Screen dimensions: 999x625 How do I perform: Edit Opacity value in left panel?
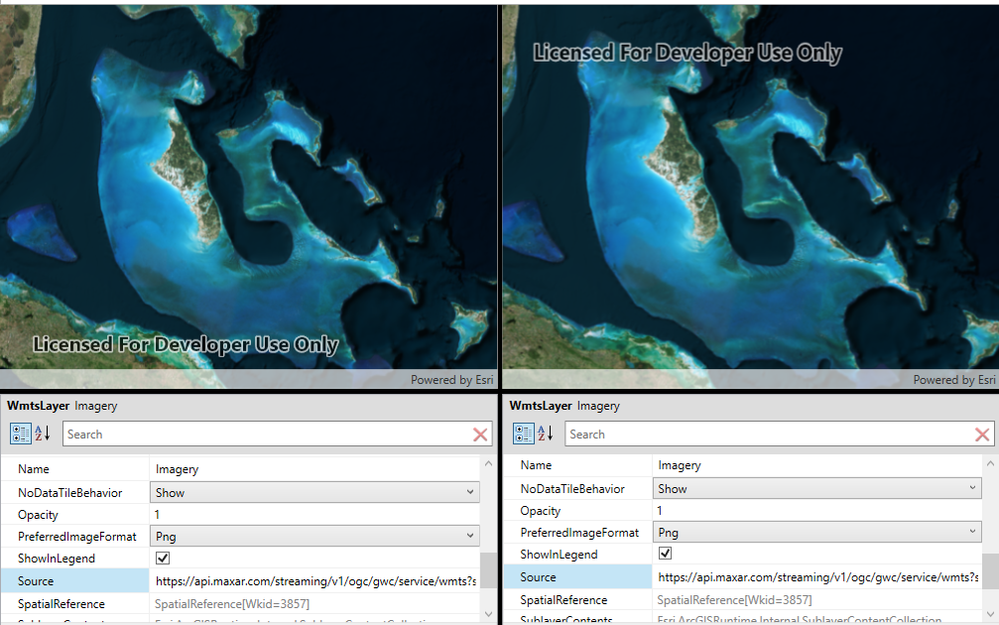coord(315,514)
